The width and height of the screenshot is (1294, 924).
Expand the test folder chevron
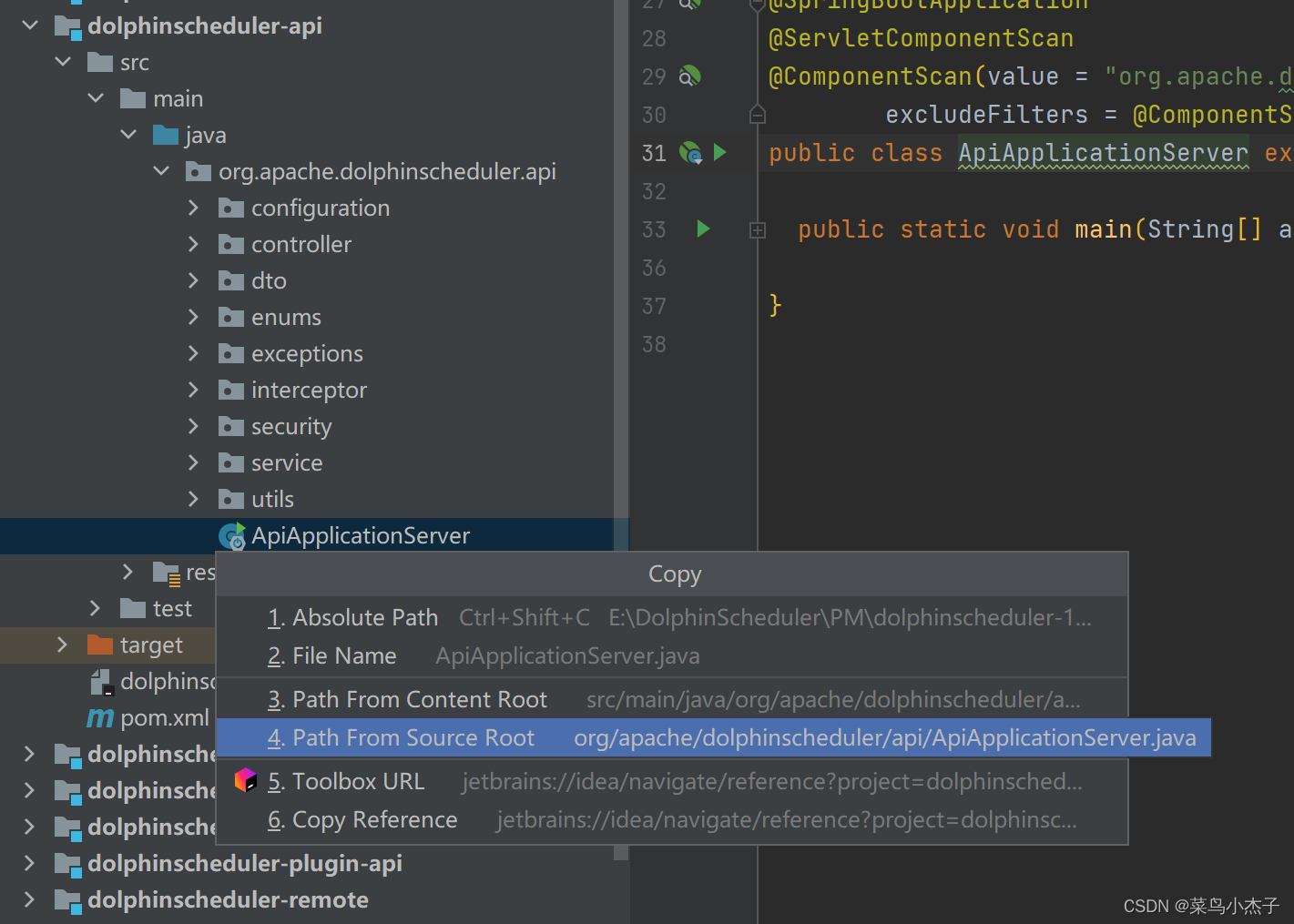[95, 608]
